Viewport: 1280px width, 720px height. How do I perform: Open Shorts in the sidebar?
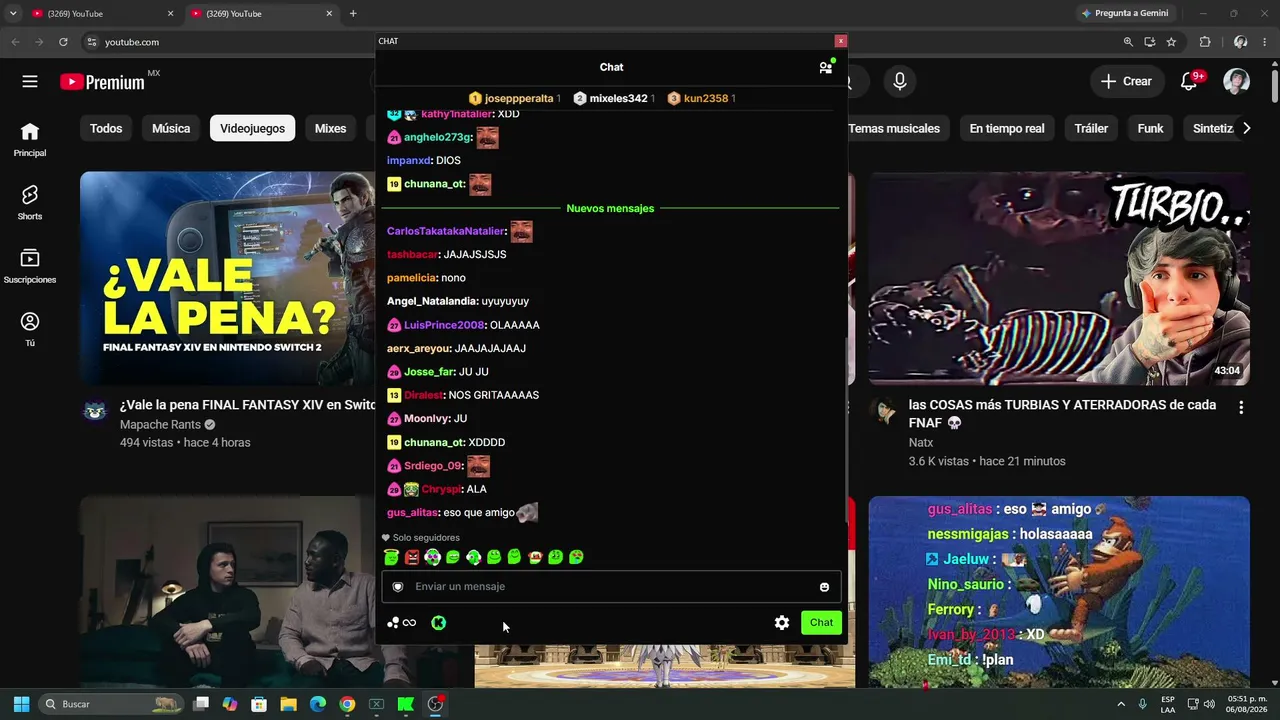30,202
